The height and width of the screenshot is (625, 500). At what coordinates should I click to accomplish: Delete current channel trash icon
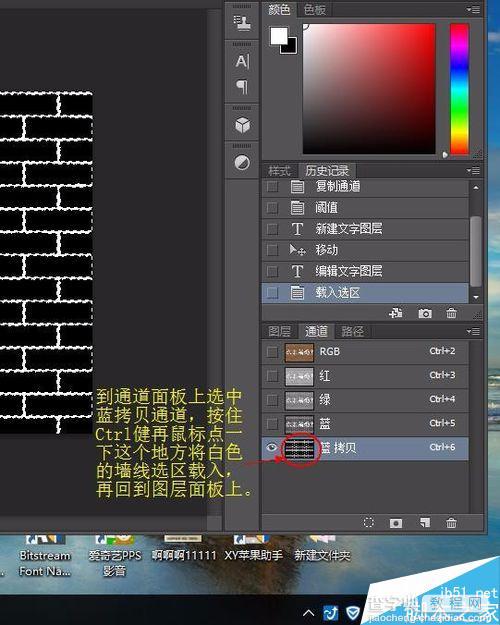451,523
